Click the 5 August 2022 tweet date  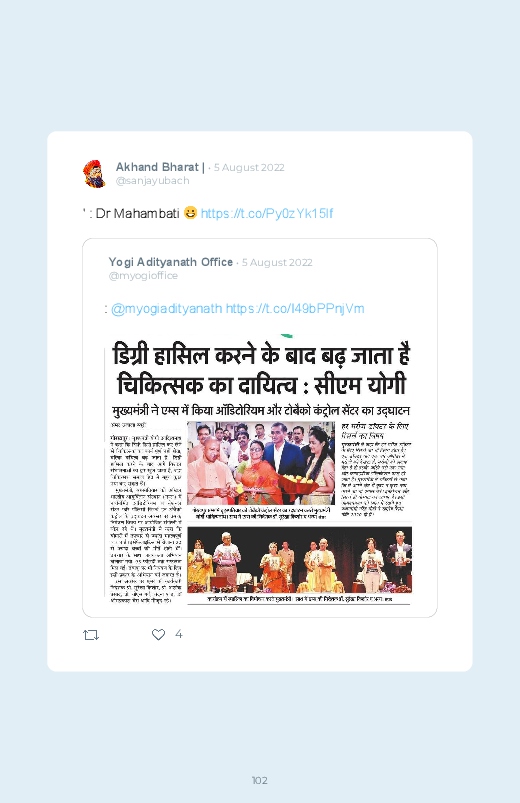pyautogui.click(x=249, y=167)
